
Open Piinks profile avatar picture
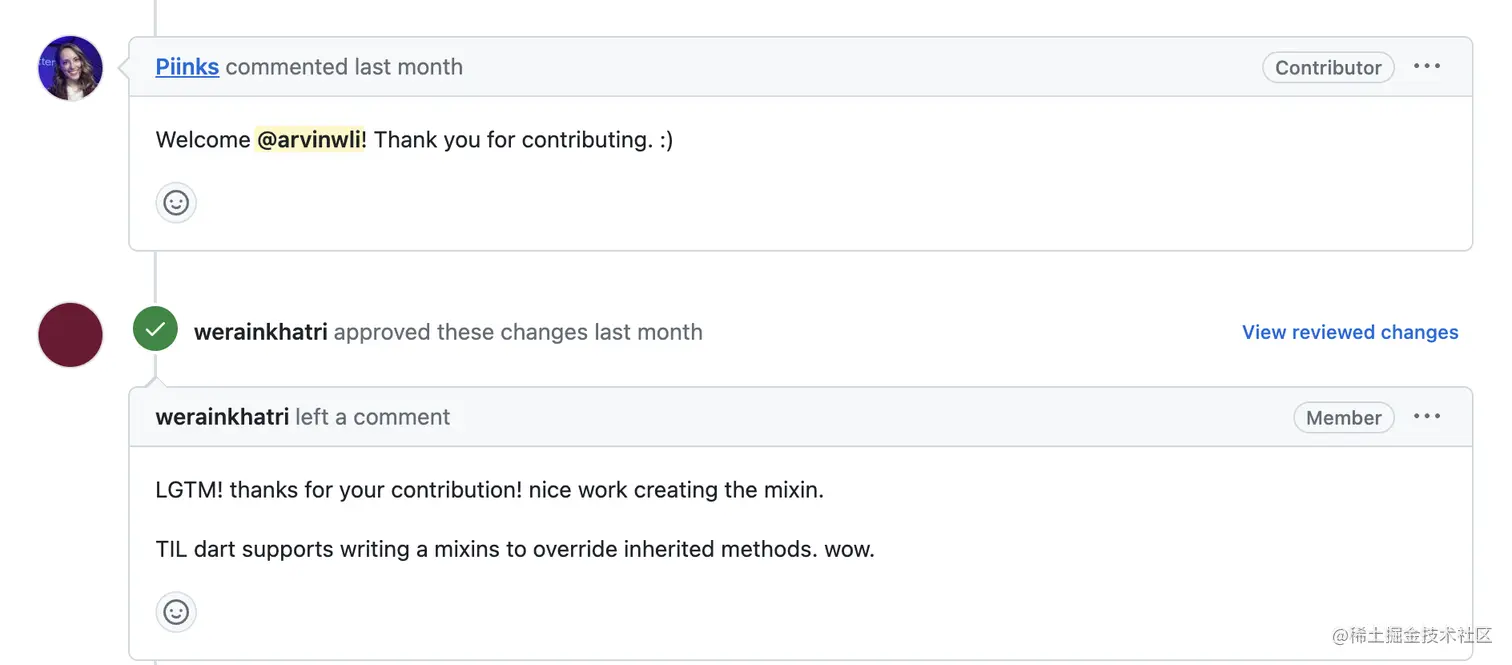pyautogui.click(x=70, y=68)
